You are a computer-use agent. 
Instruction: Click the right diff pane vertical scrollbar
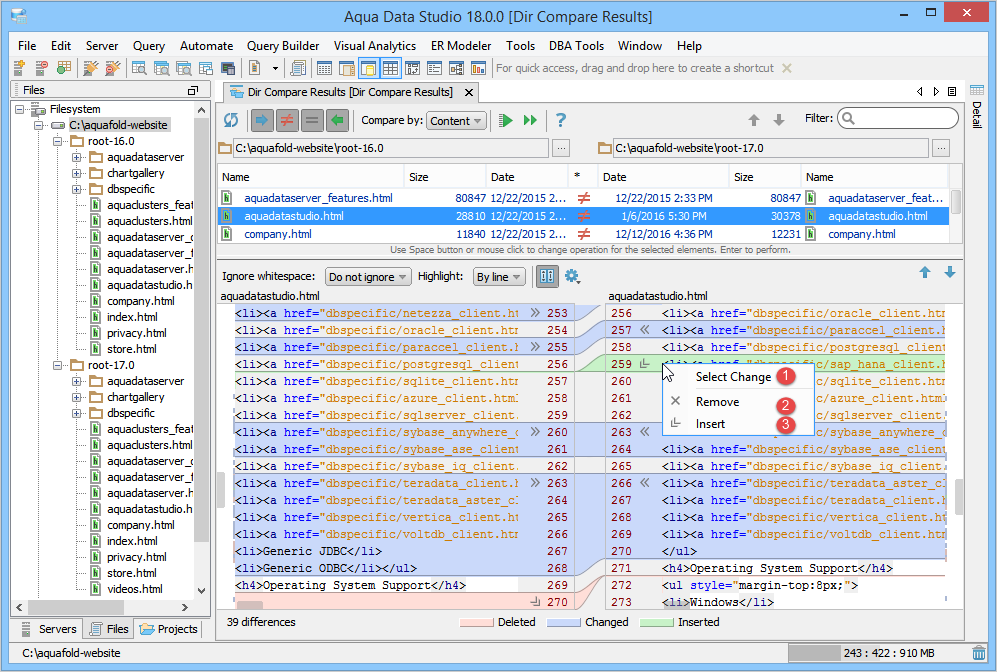[958, 497]
